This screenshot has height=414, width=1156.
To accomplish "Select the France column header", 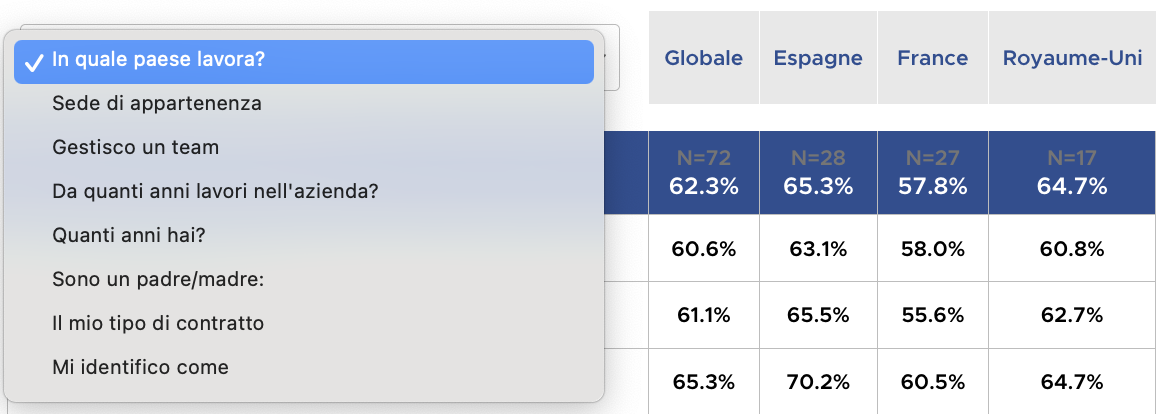I will click(x=933, y=58).
